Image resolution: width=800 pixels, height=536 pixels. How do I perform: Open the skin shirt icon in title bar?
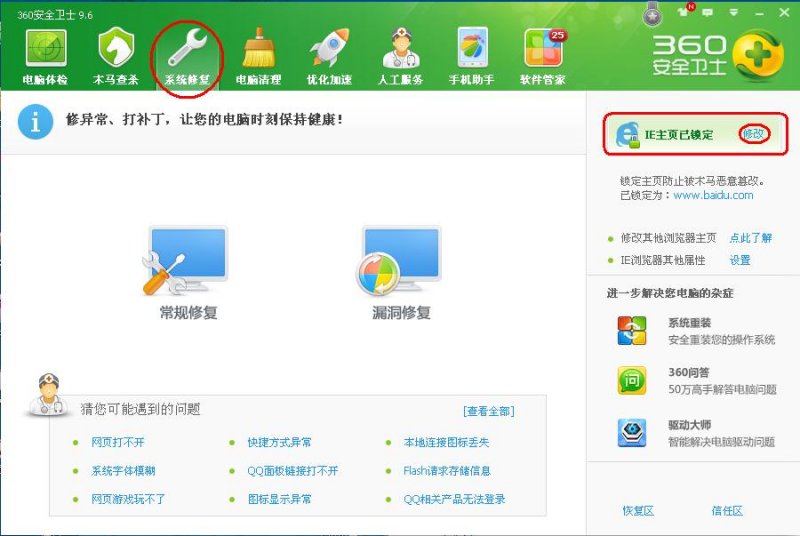point(683,12)
